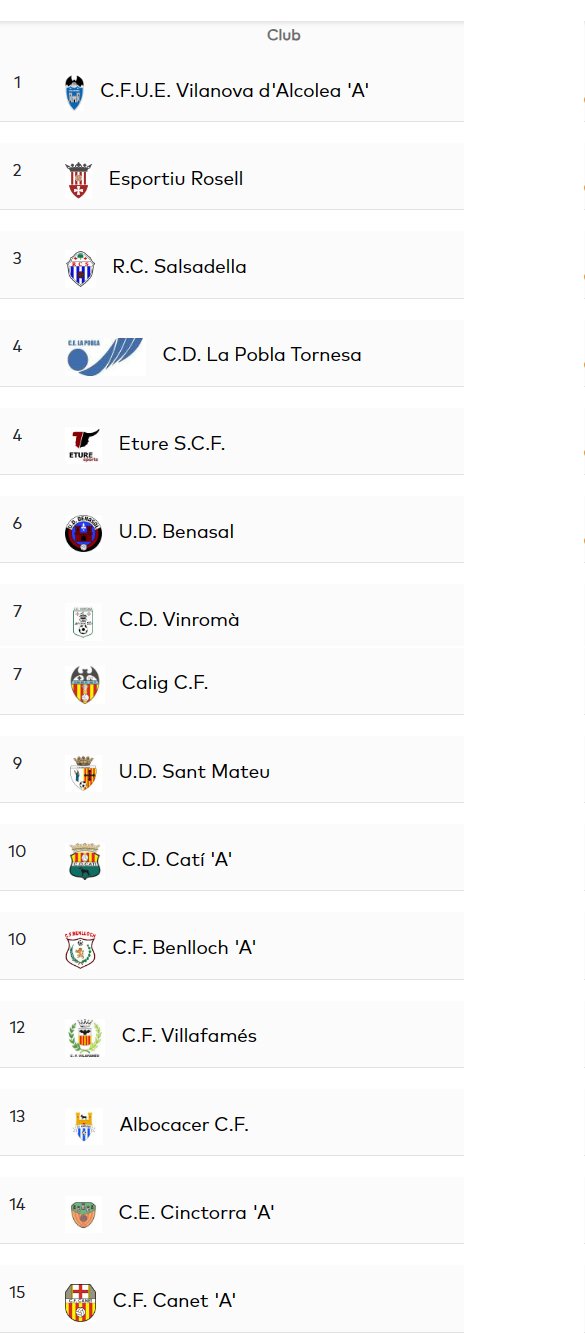Click the Club column header
This screenshot has width=585, height=1341.
(x=284, y=35)
